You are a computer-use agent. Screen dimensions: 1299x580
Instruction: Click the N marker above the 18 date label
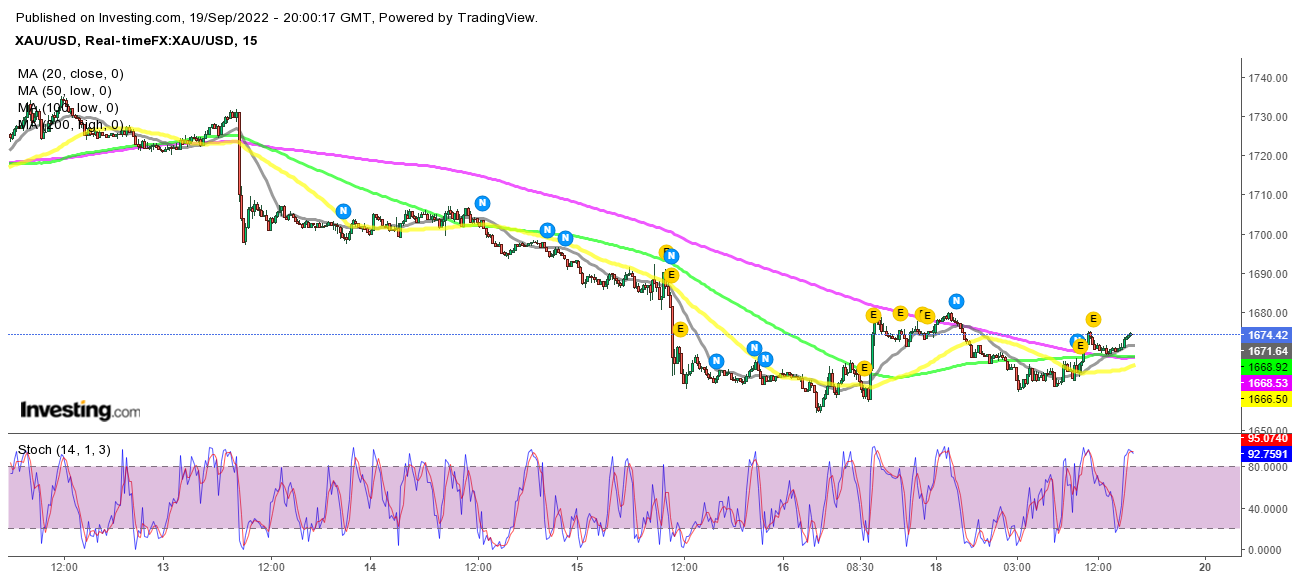[x=956, y=301]
